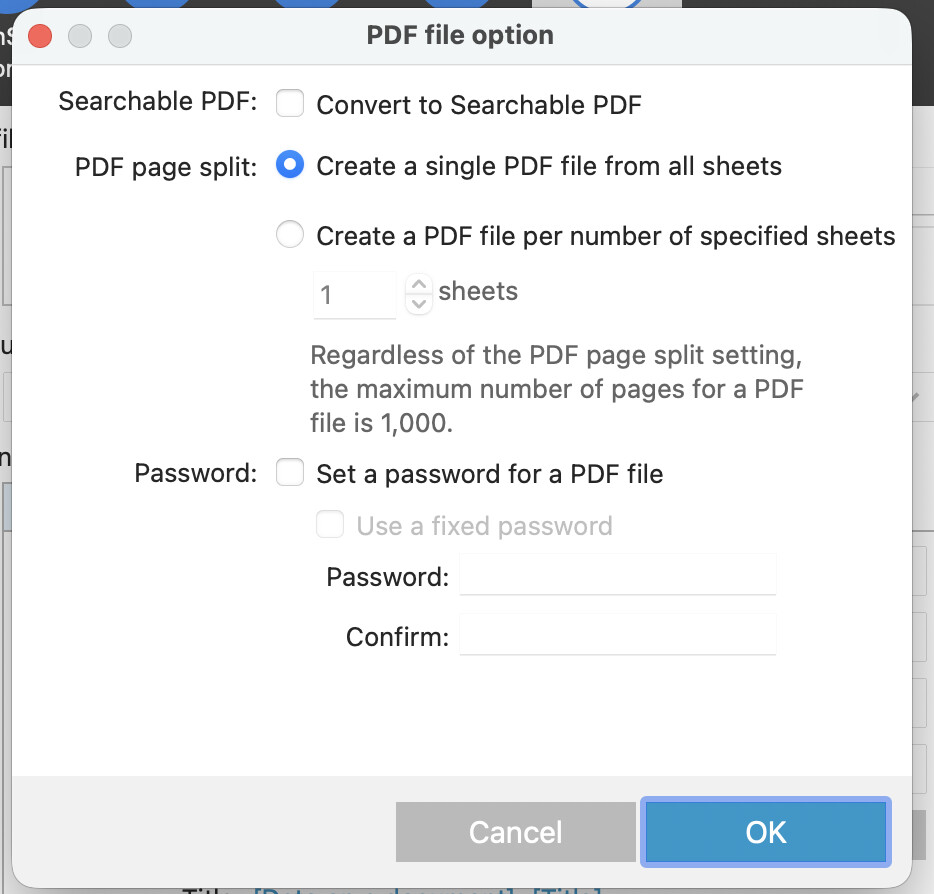934x894 pixels.
Task: Click the PDF file option title bar
Action: 460,36
